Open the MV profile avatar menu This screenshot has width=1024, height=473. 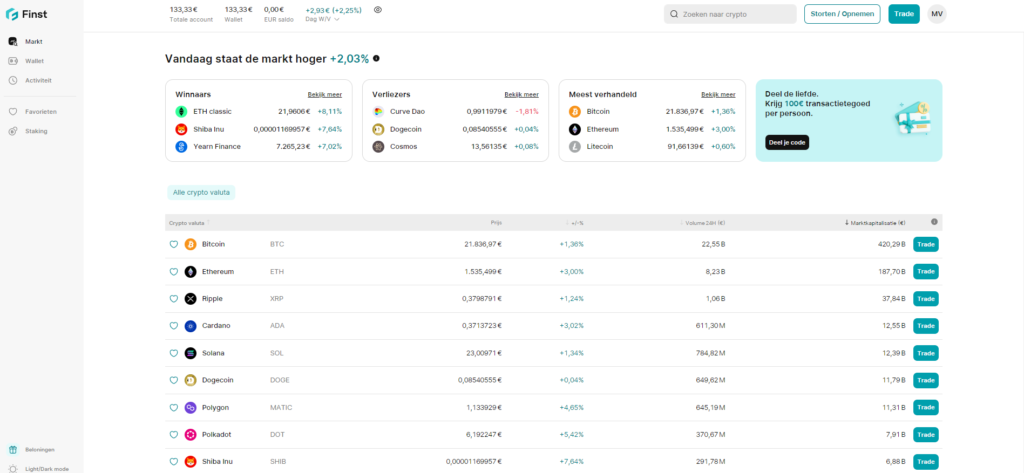click(x=936, y=14)
